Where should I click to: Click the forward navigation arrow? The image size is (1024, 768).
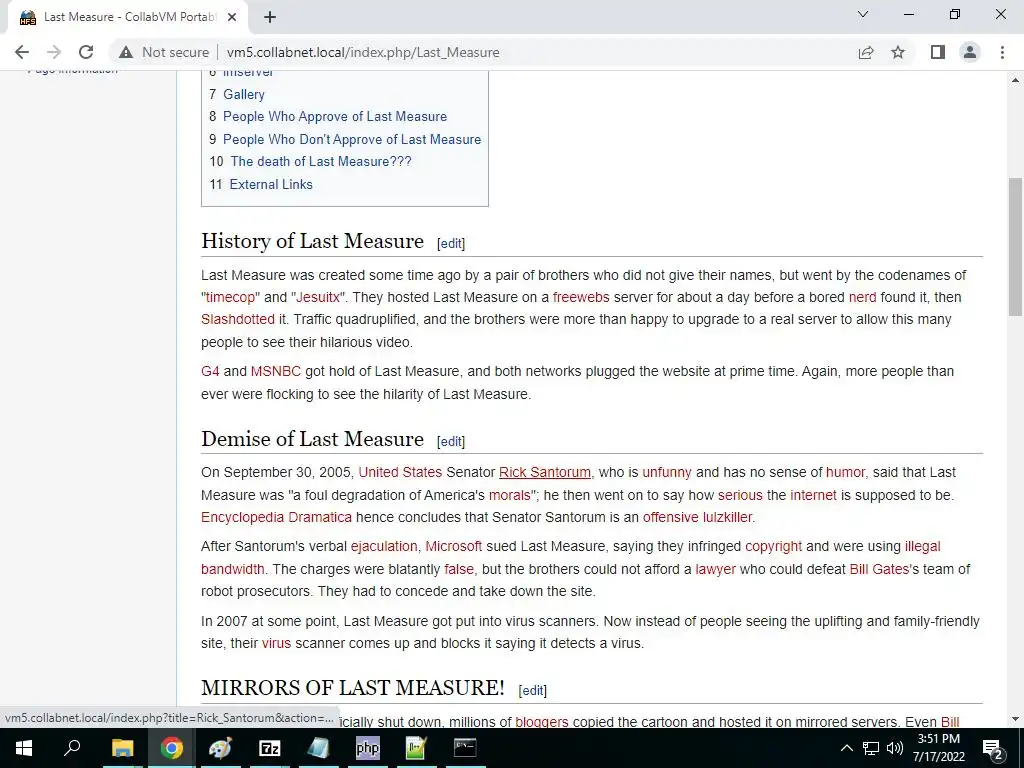click(54, 52)
